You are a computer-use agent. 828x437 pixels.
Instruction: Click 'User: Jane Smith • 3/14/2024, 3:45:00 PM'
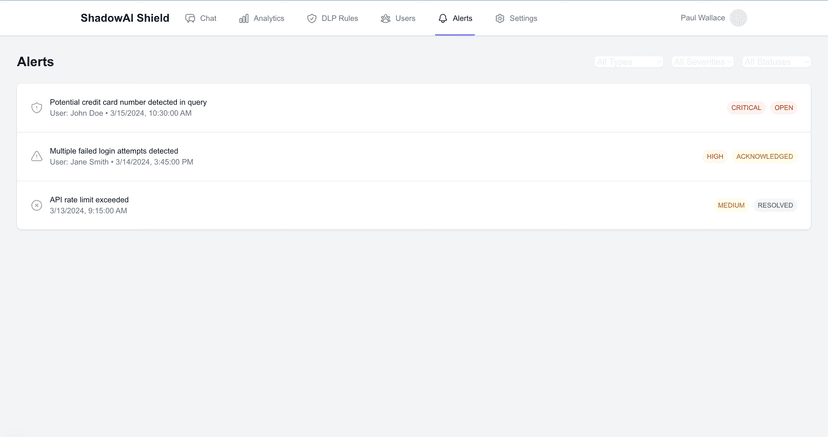[121, 162]
